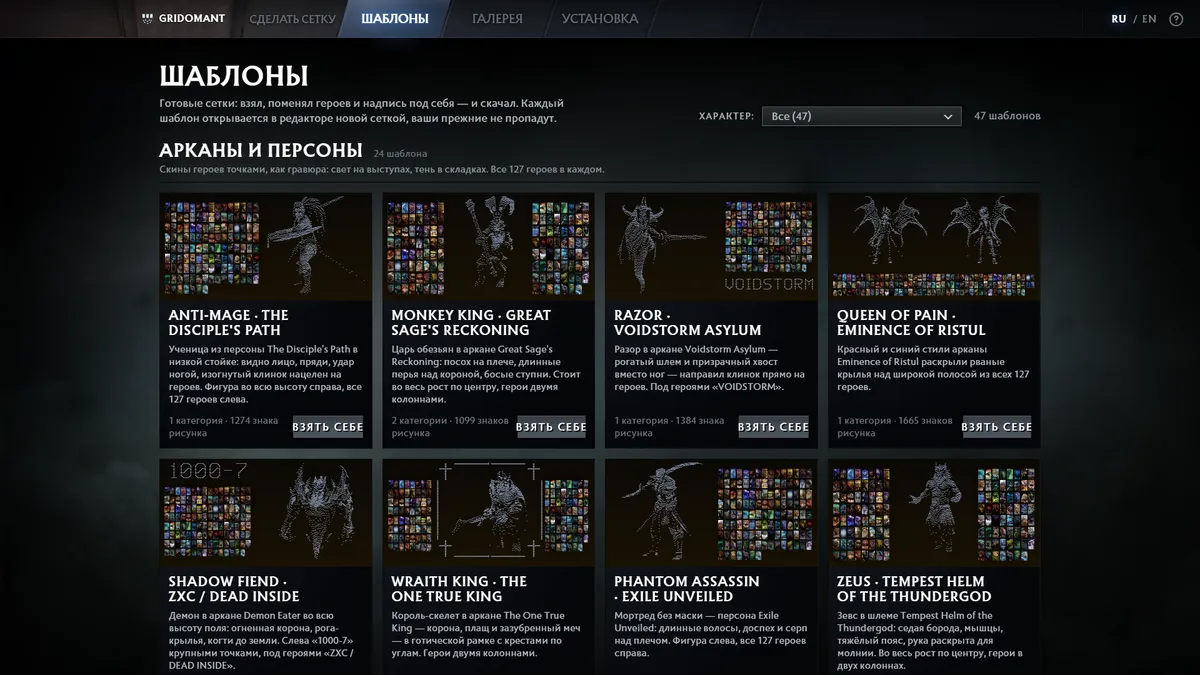The width and height of the screenshot is (1200, 675).
Task: Open the Zeus Tempest Helm thumbnail
Action: (934, 513)
